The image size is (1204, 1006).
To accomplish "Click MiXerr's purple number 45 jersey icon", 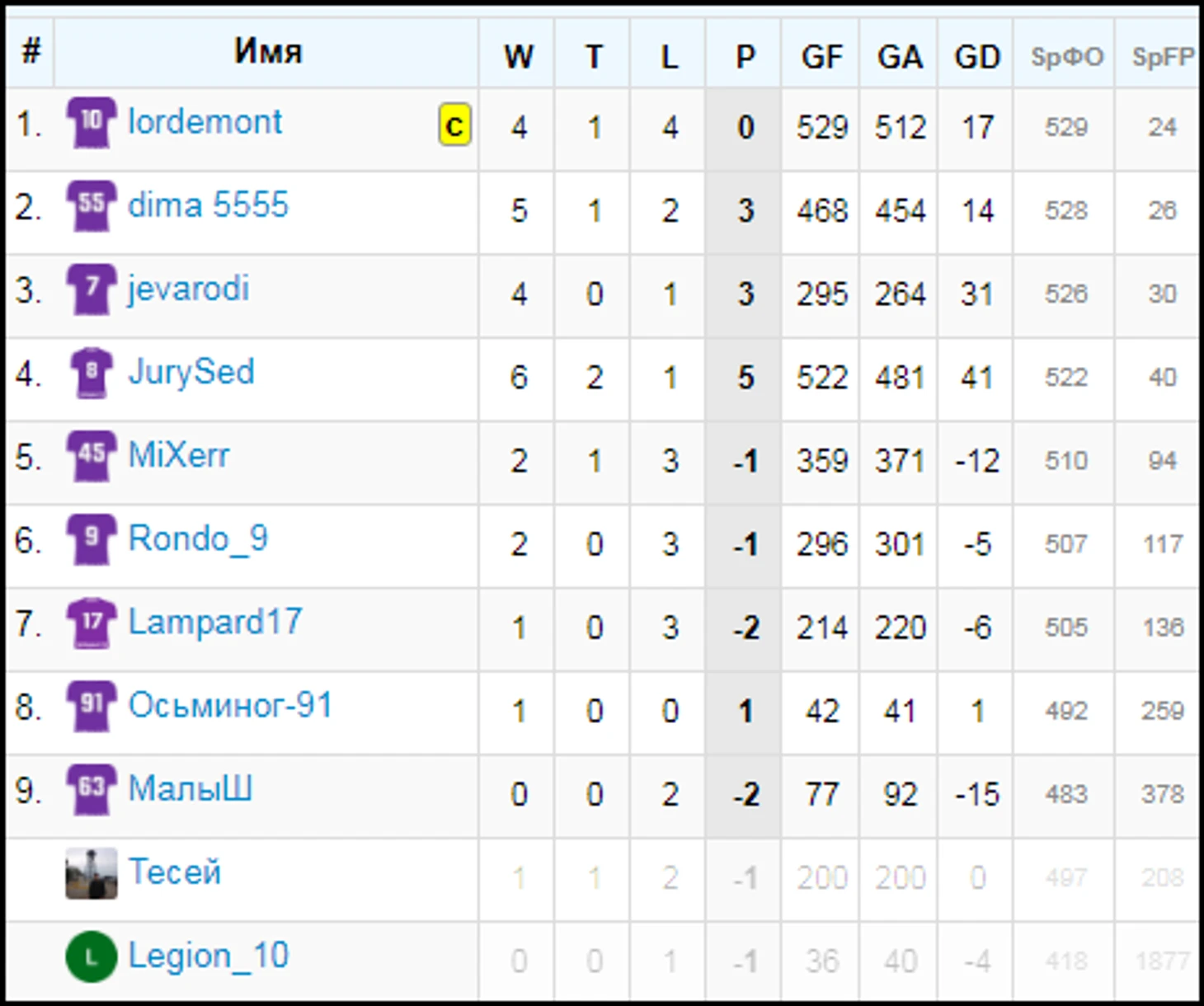I will [x=91, y=456].
